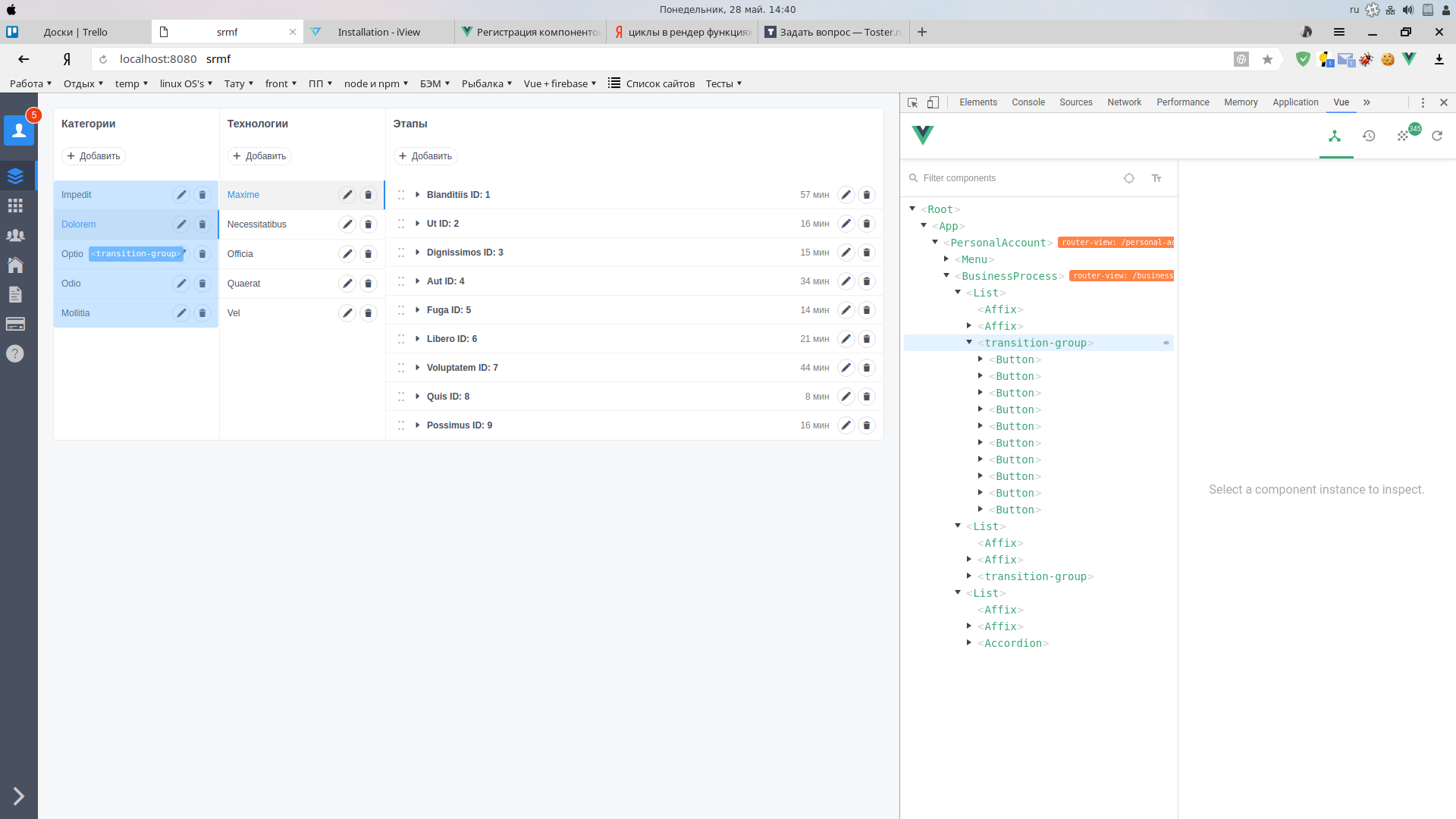1456x819 pixels.
Task: Open Список сайтов bookmark
Action: (651, 83)
